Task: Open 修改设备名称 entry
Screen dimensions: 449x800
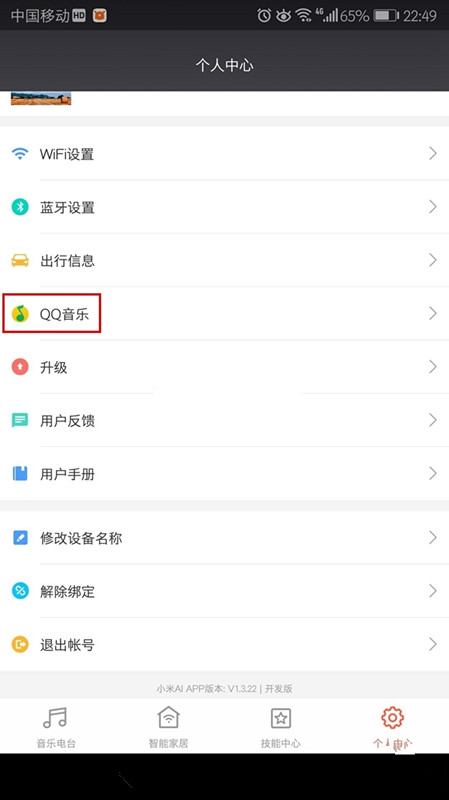Action: (224, 538)
